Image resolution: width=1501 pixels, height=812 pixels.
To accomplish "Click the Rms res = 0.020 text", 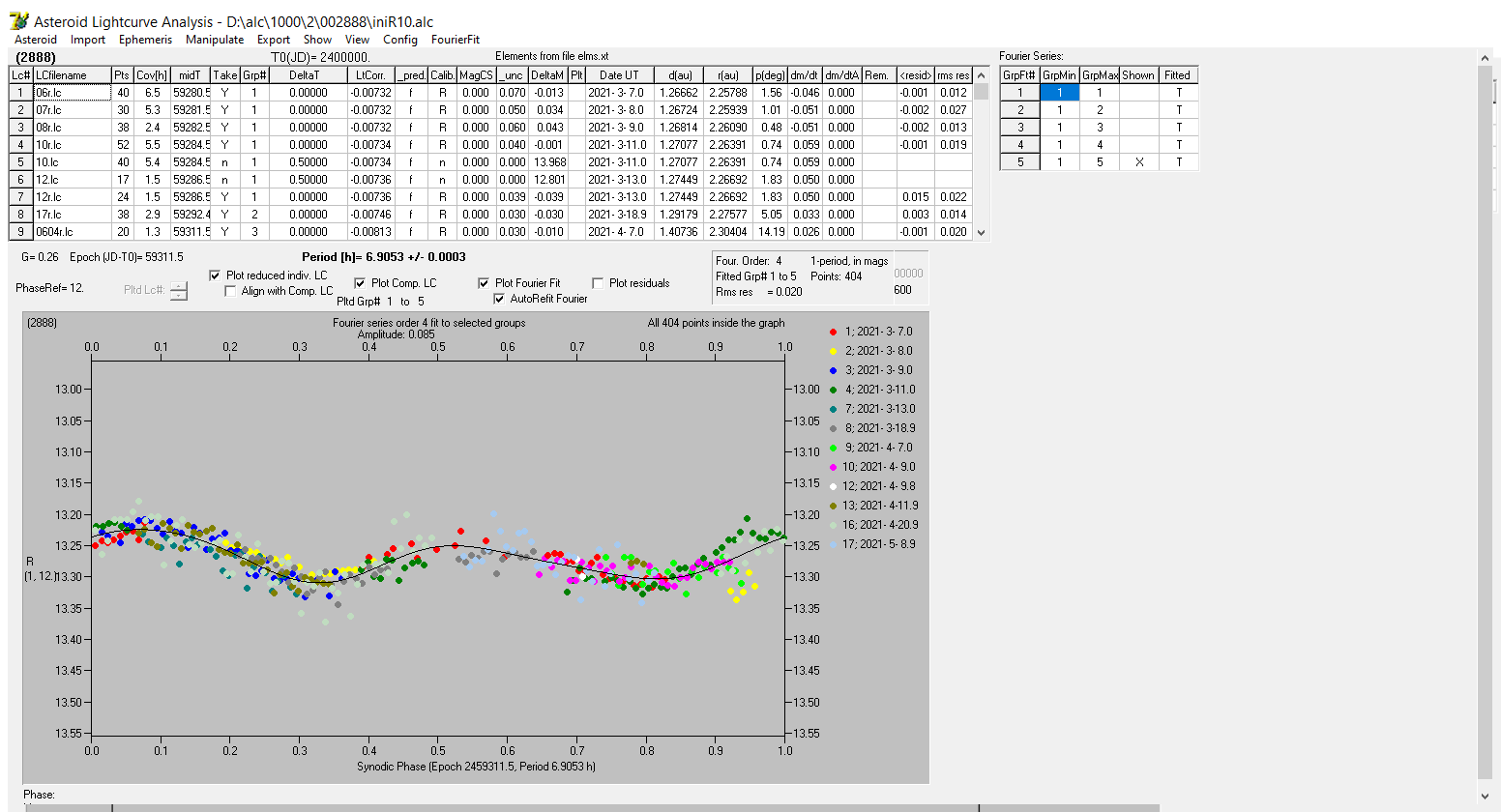I will point(759,292).
